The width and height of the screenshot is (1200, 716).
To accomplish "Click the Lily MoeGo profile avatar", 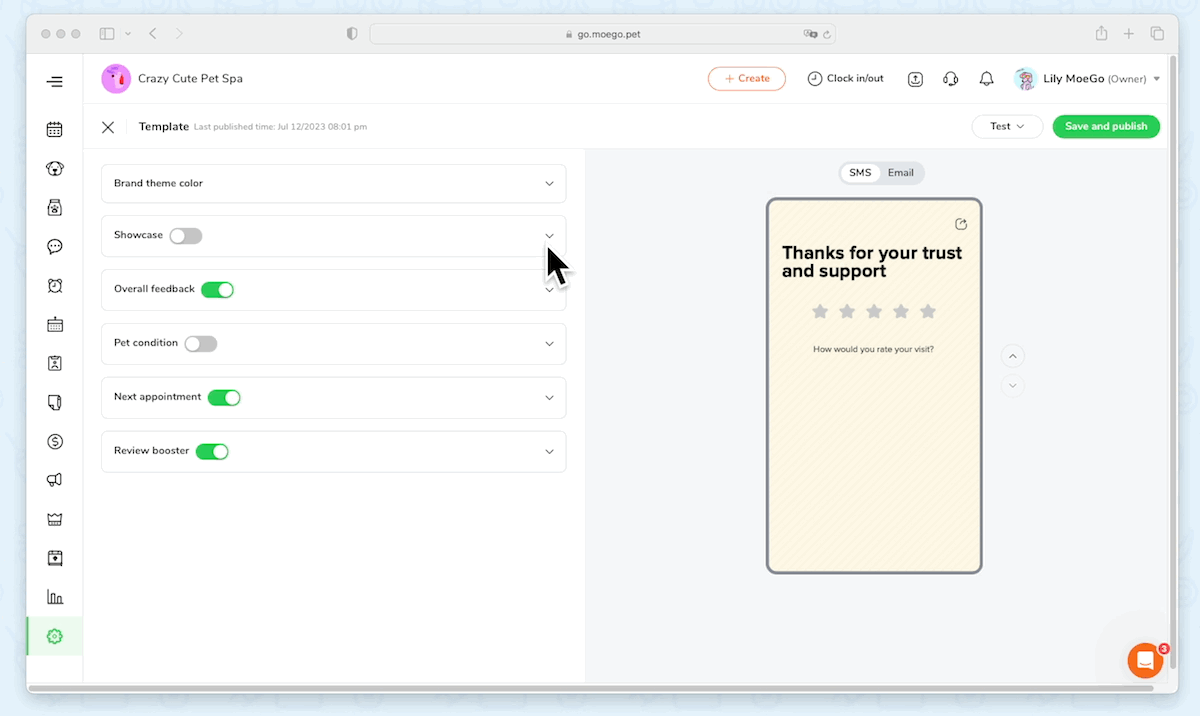I will [x=1025, y=79].
